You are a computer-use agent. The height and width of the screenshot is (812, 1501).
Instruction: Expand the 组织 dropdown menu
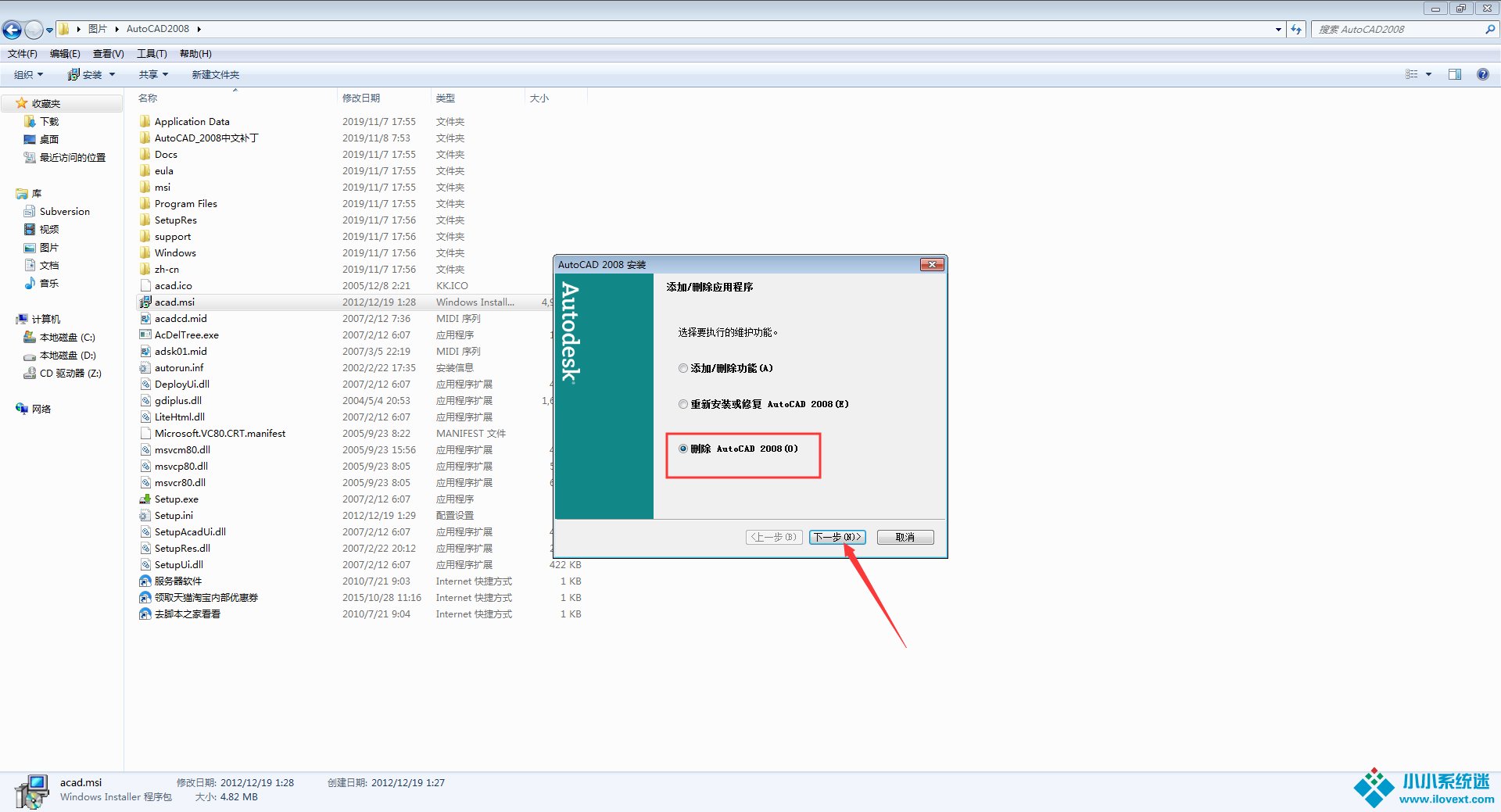tap(28, 75)
